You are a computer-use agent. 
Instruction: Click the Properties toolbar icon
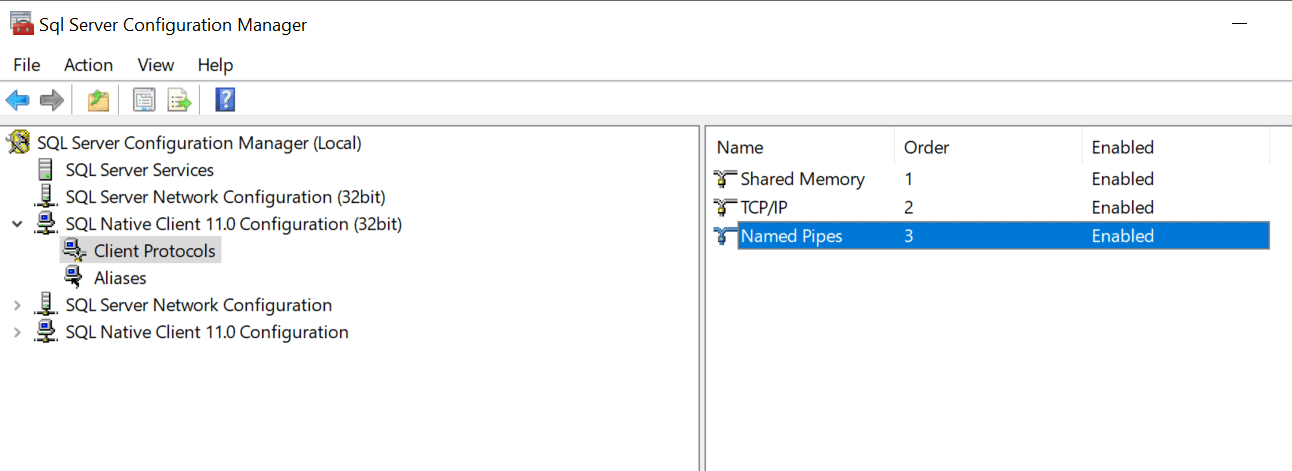coord(145,100)
